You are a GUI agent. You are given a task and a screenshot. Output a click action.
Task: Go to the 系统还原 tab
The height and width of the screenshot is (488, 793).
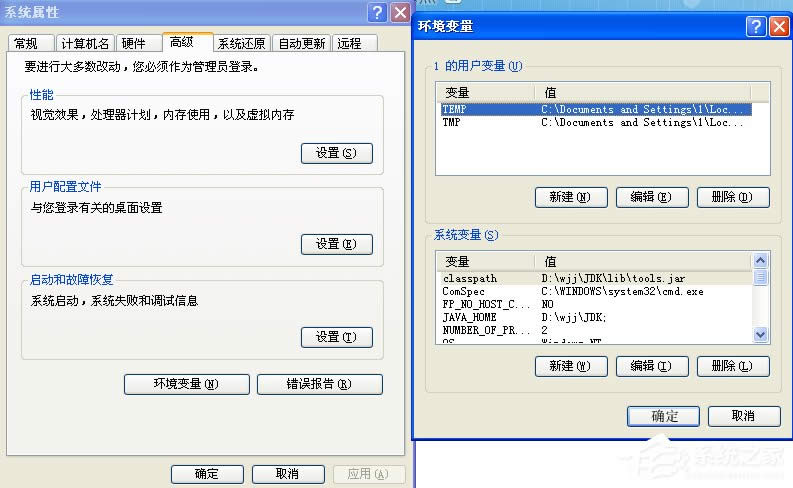pyautogui.click(x=242, y=43)
